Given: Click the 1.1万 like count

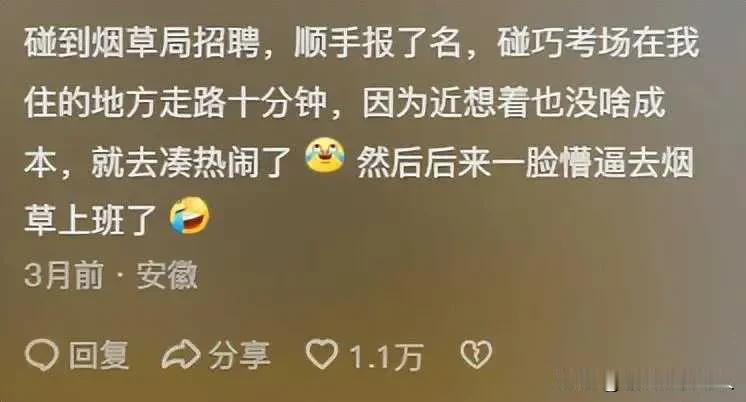Looking at the screenshot, I should pyautogui.click(x=386, y=356).
